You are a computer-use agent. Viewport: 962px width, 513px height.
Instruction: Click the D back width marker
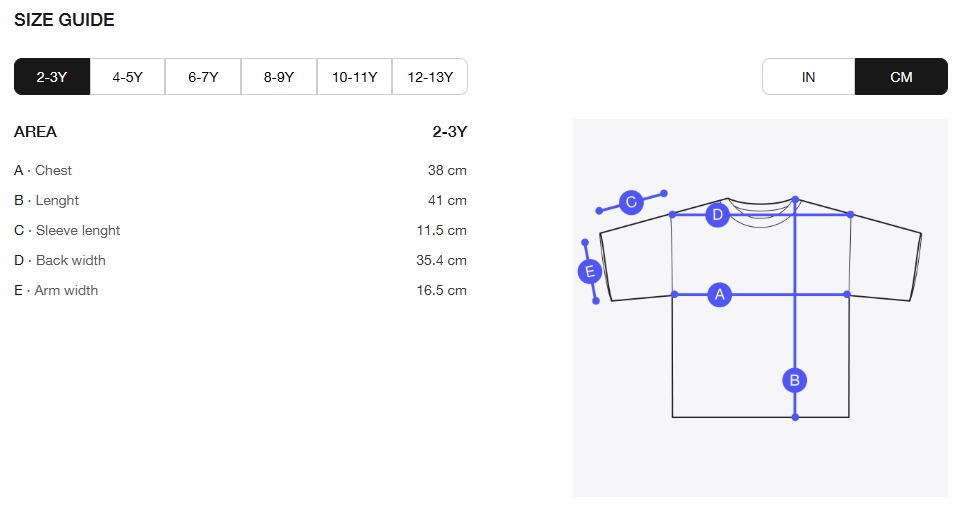pos(717,215)
